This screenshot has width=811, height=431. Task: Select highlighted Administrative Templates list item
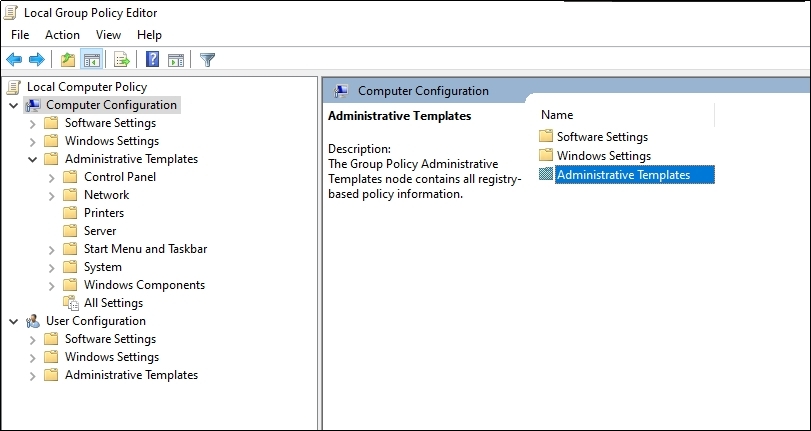tap(635, 174)
